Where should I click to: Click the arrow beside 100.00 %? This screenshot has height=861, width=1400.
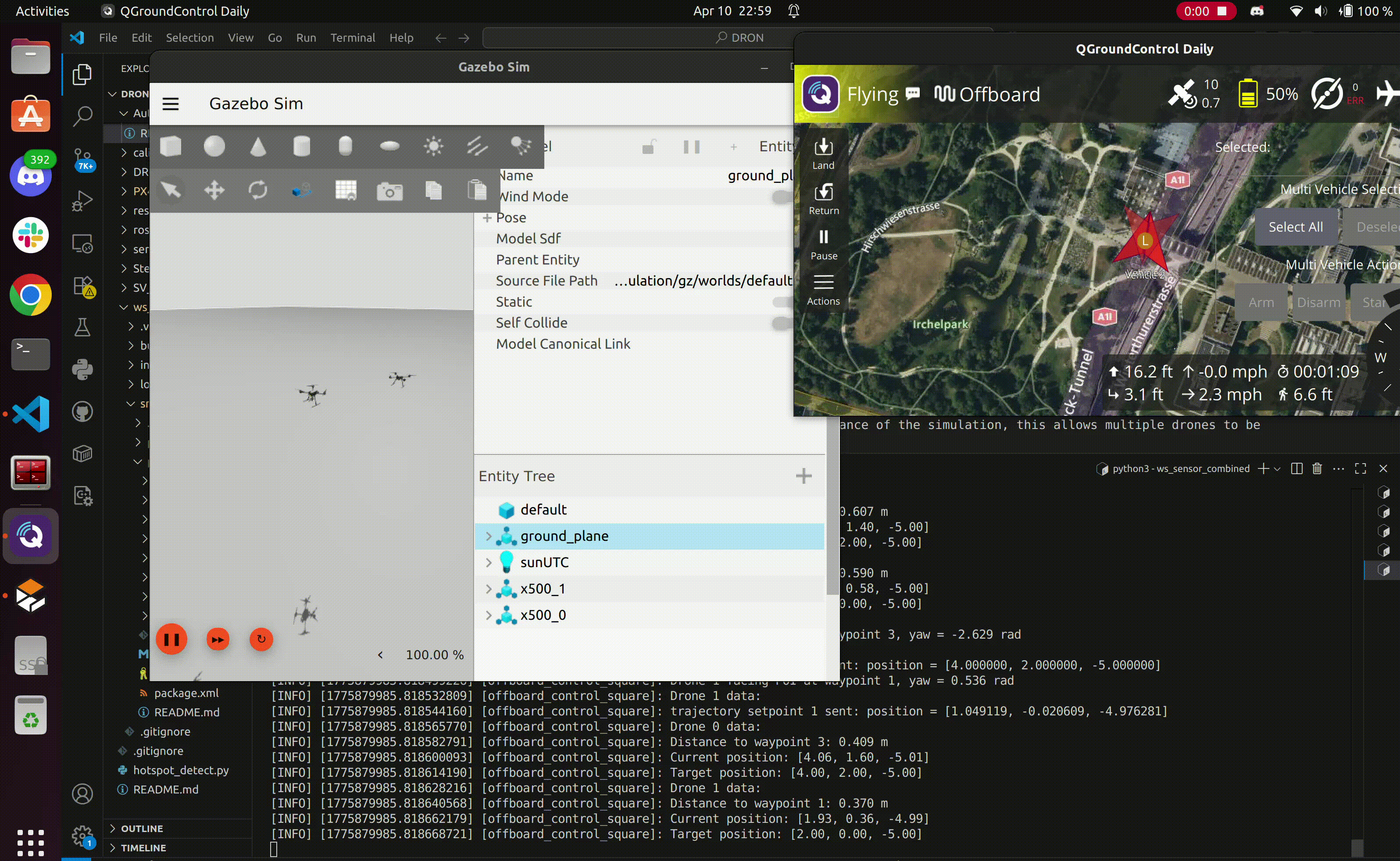[380, 655]
